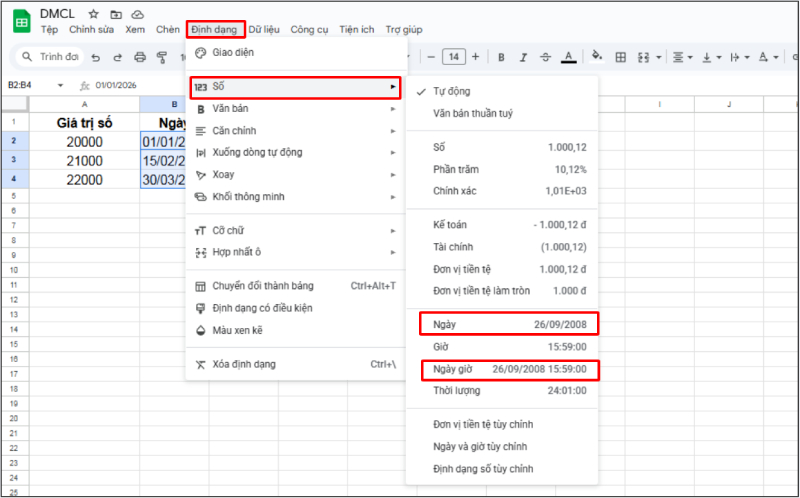The width and height of the screenshot is (800, 498).
Task: Select Giao diện theme option
Action: [296, 53]
